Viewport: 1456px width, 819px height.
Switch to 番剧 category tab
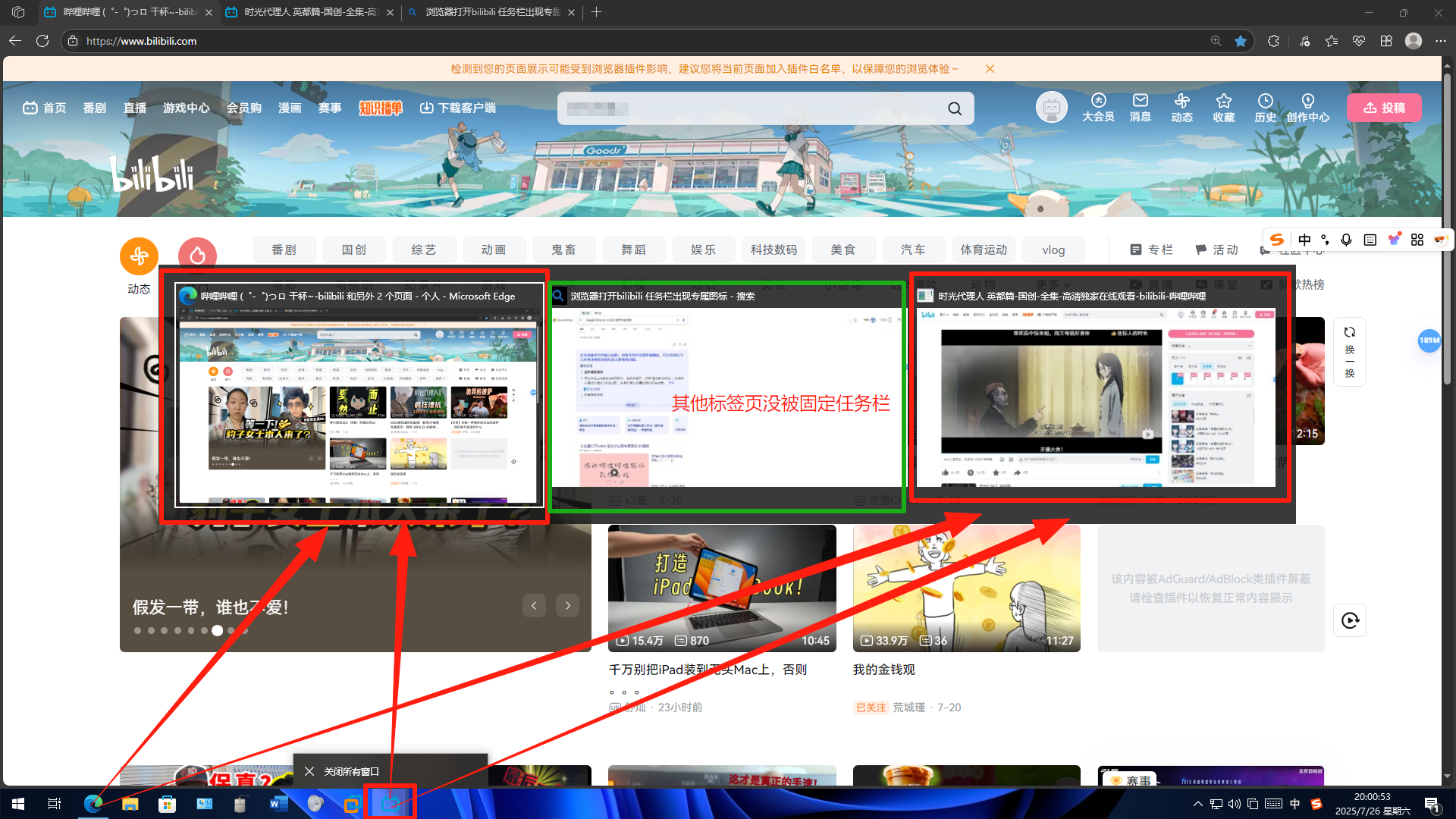tap(284, 249)
